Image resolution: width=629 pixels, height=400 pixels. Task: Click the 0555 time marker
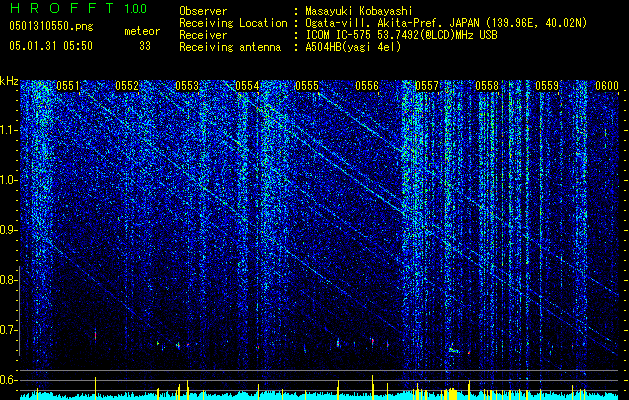click(x=307, y=86)
